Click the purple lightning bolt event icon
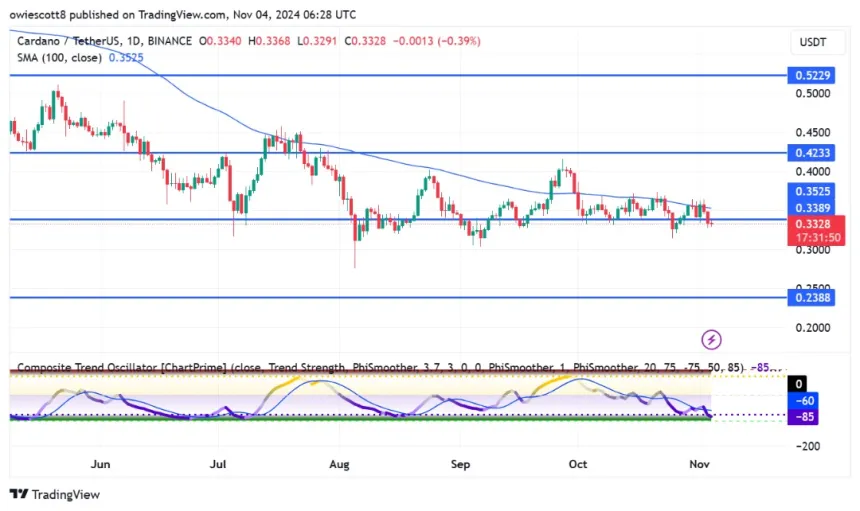Screen dimensions: 860x511 [x=712, y=340]
